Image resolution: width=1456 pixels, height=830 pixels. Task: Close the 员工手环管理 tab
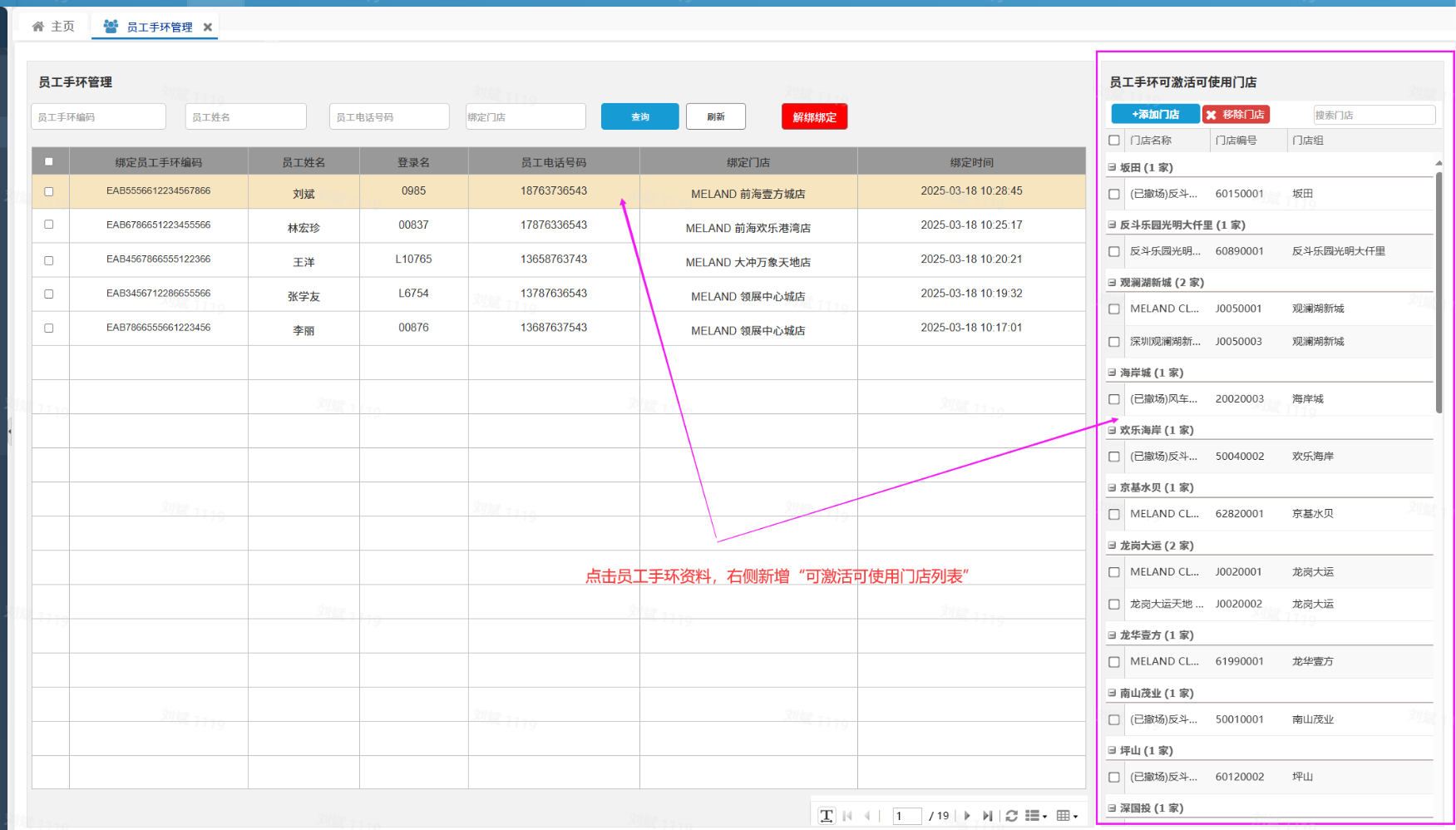tap(208, 27)
